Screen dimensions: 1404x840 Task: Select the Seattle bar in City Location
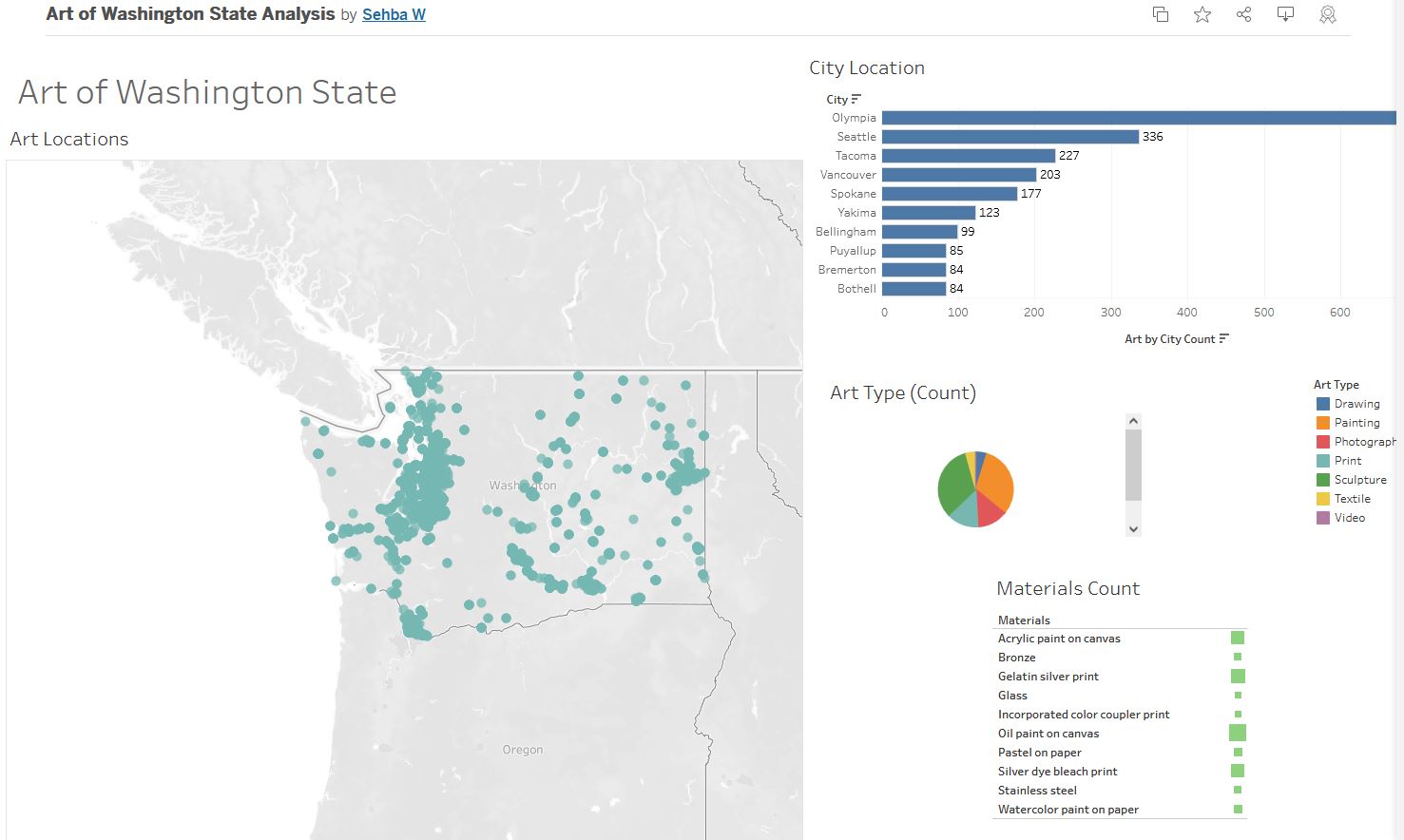[1010, 137]
